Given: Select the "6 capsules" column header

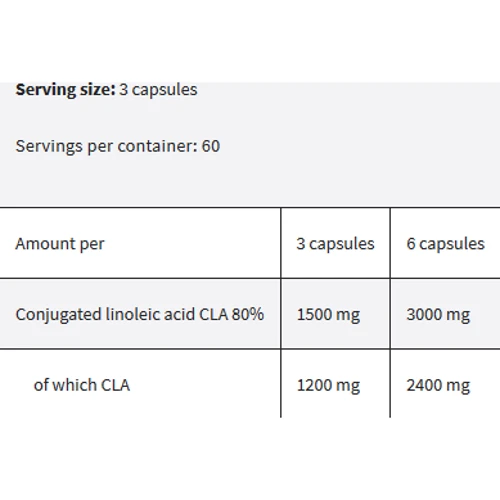Looking at the screenshot, I should (445, 243).
